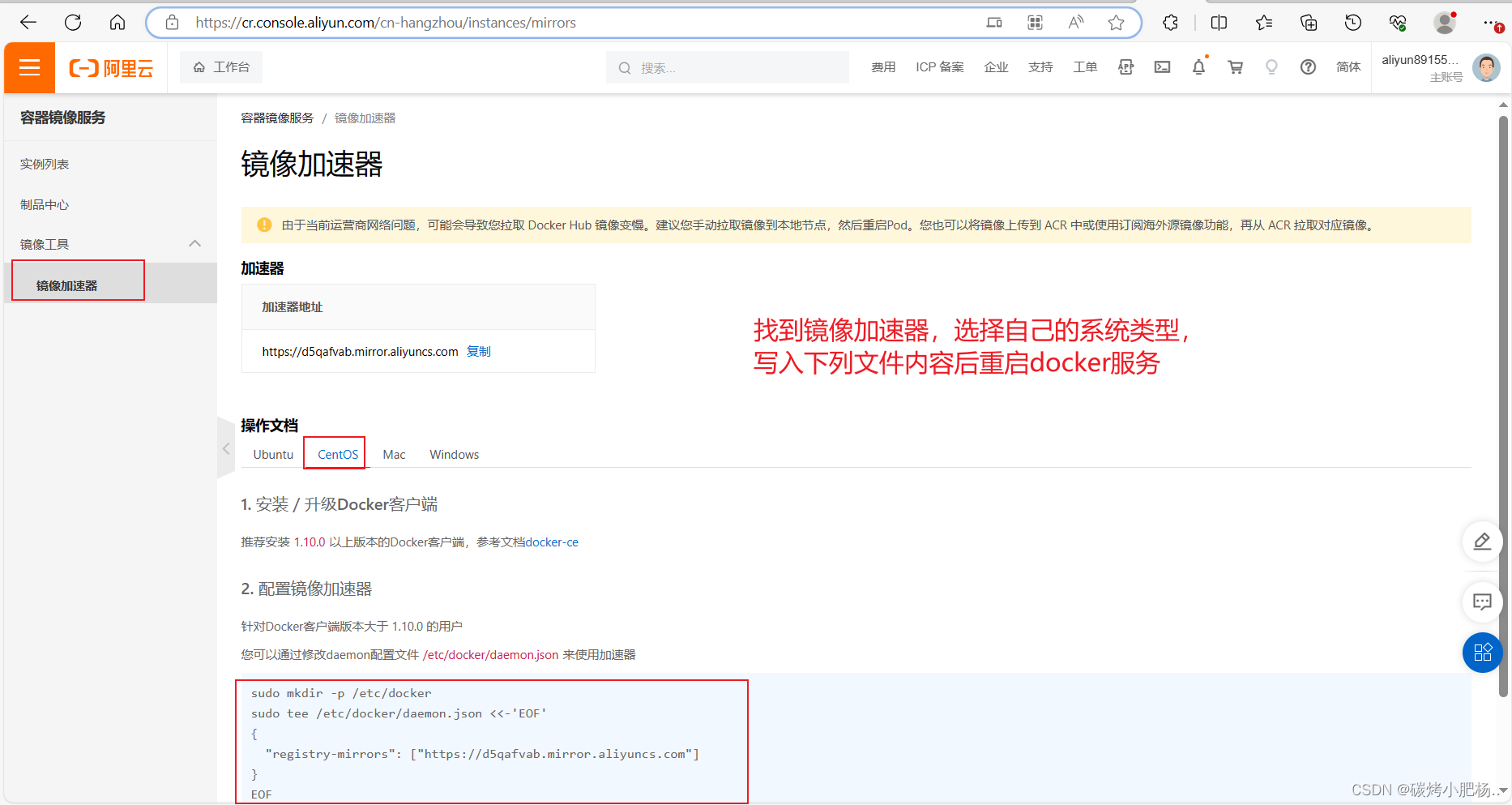Open the shopping cart
Screen dimensions: 1512x805
tap(1235, 67)
